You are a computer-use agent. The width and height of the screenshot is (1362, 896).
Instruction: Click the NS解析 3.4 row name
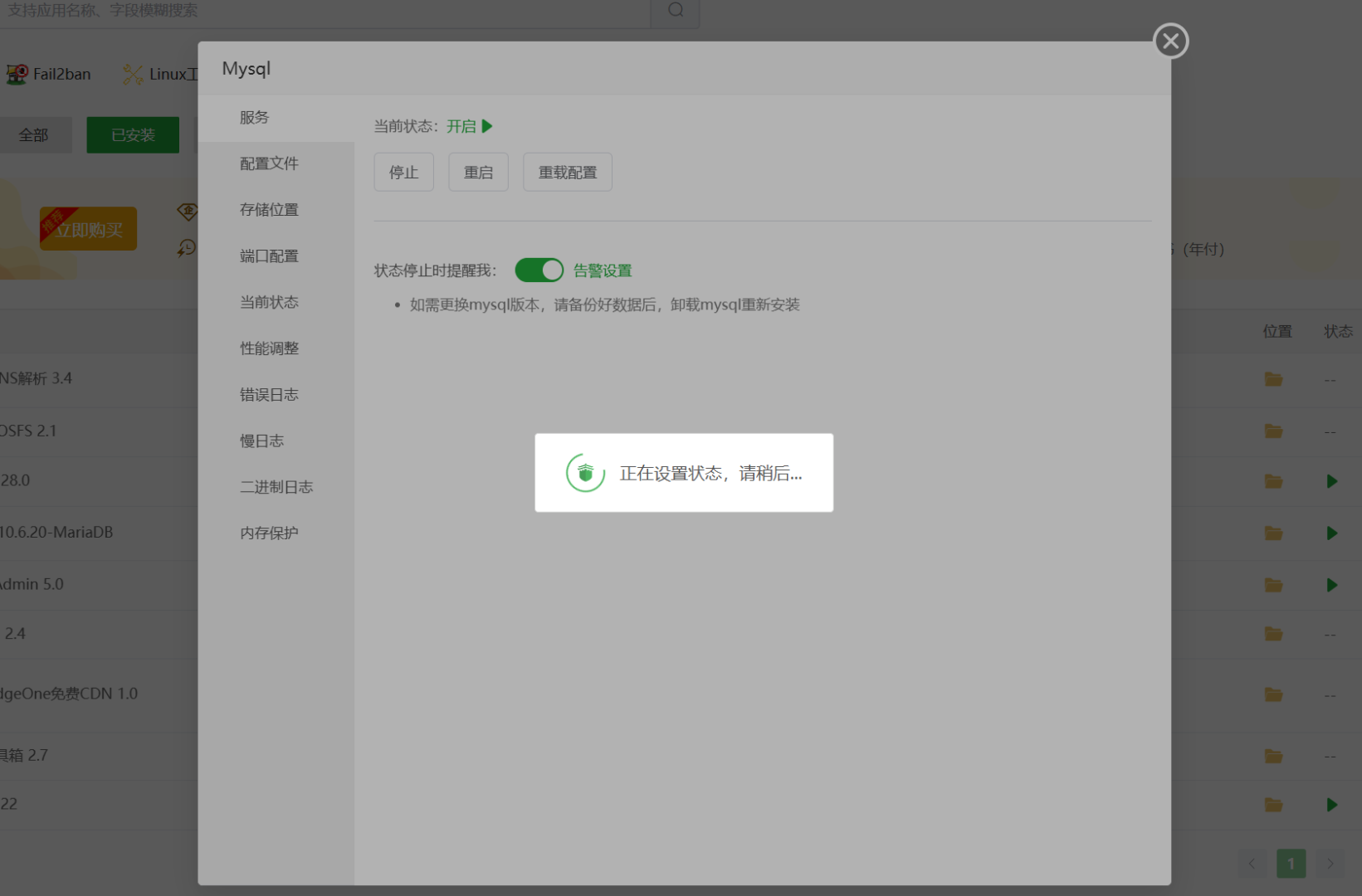(x=36, y=378)
